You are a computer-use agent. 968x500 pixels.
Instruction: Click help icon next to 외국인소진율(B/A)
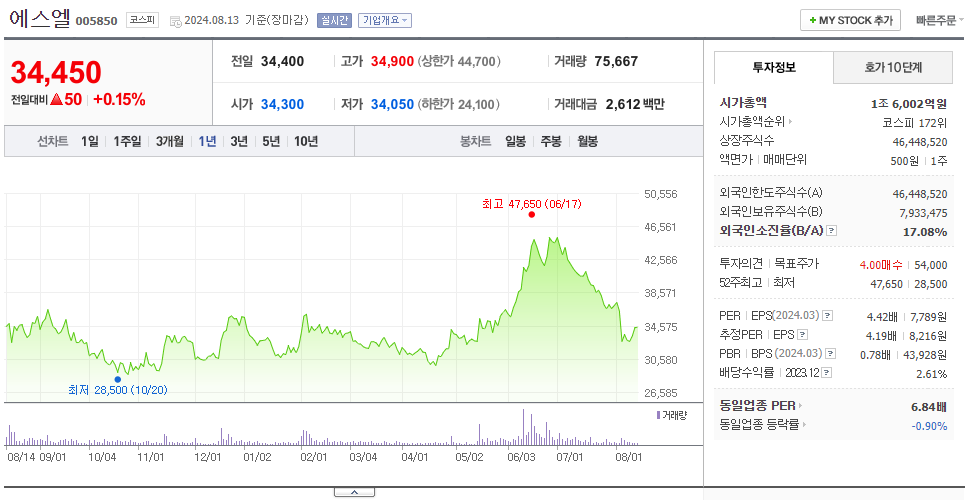(832, 231)
